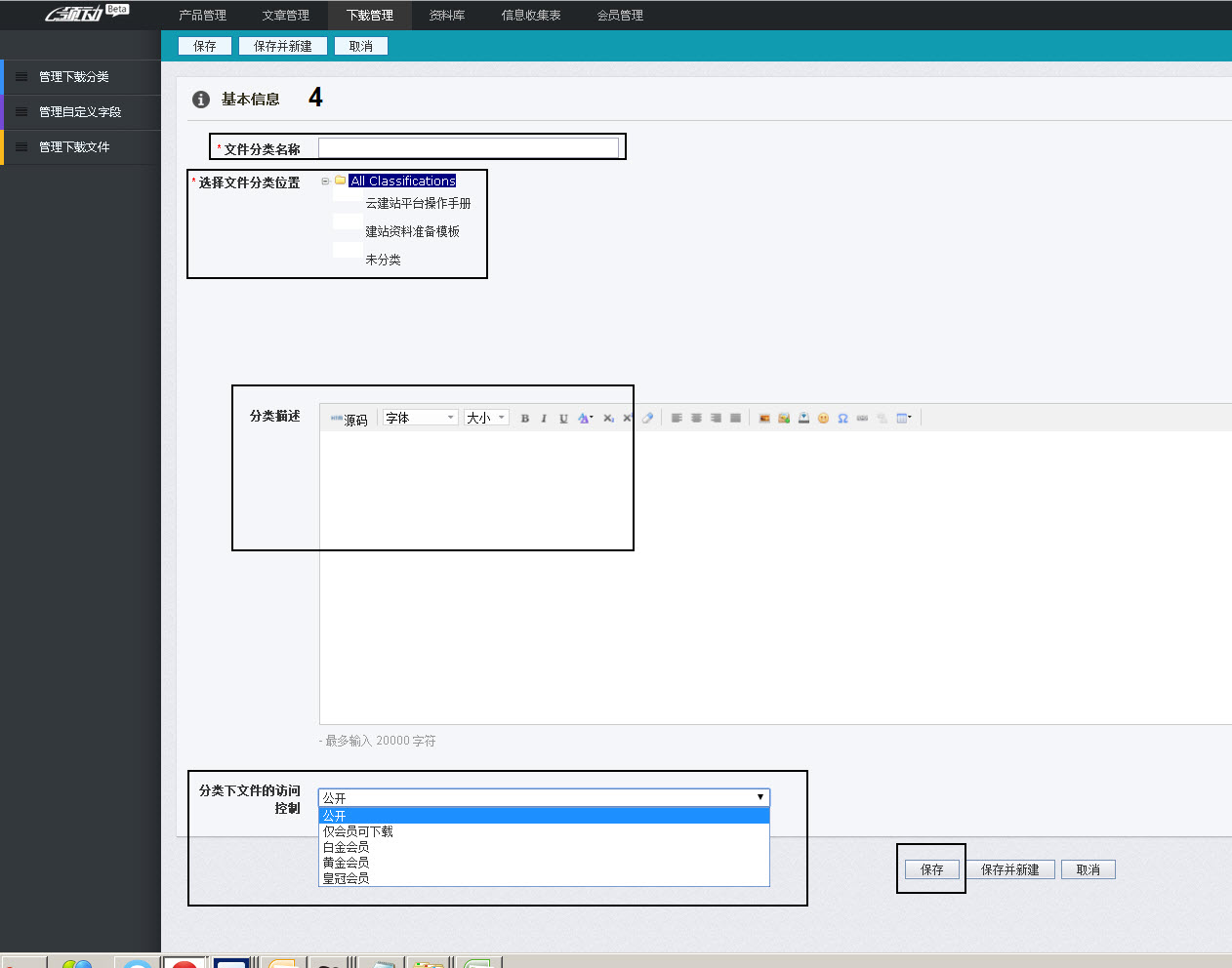The width and height of the screenshot is (1232, 968).
Task: Open the 大小 font size dropdown
Action: tap(486, 418)
